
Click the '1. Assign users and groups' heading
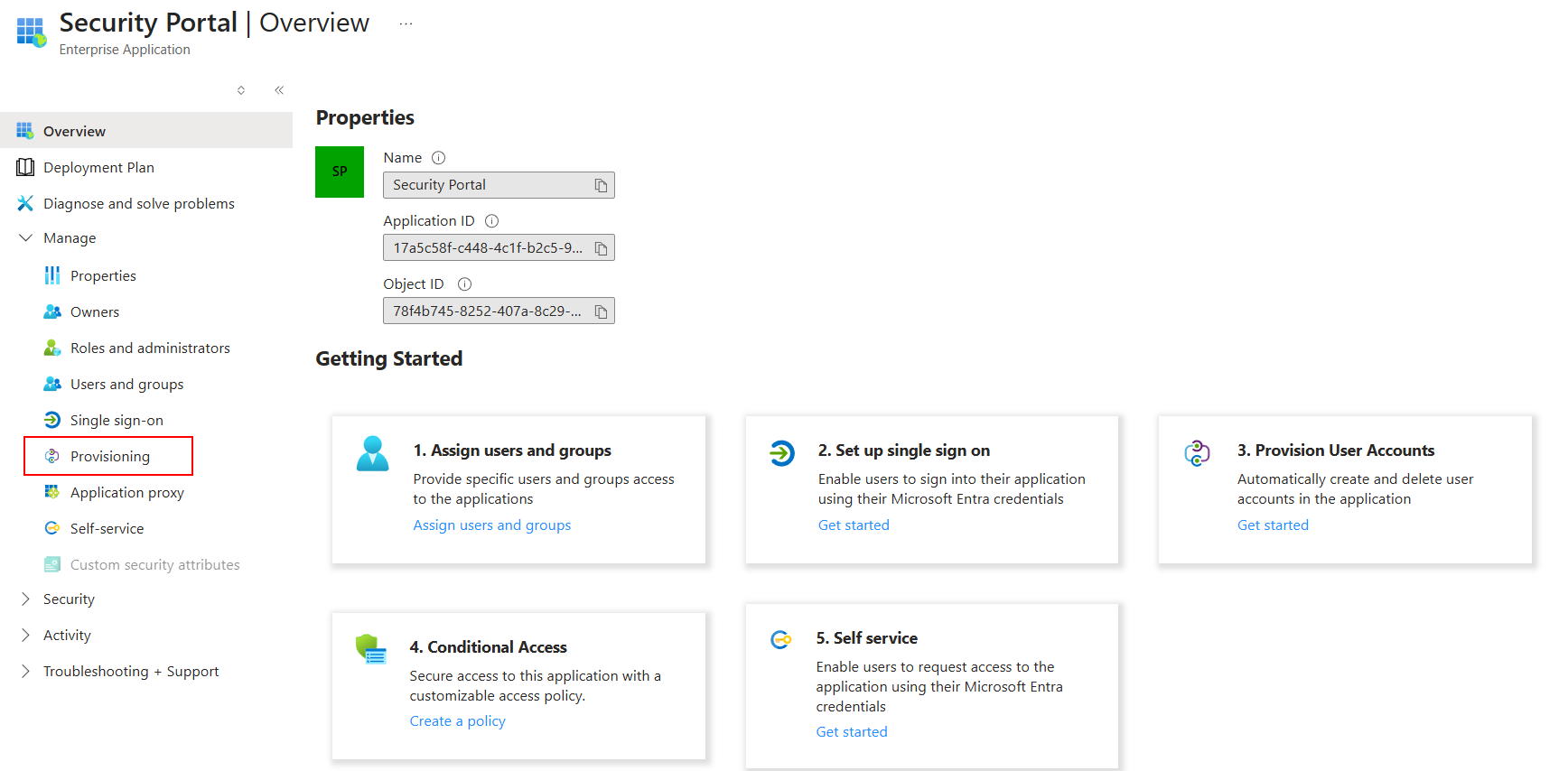point(512,451)
